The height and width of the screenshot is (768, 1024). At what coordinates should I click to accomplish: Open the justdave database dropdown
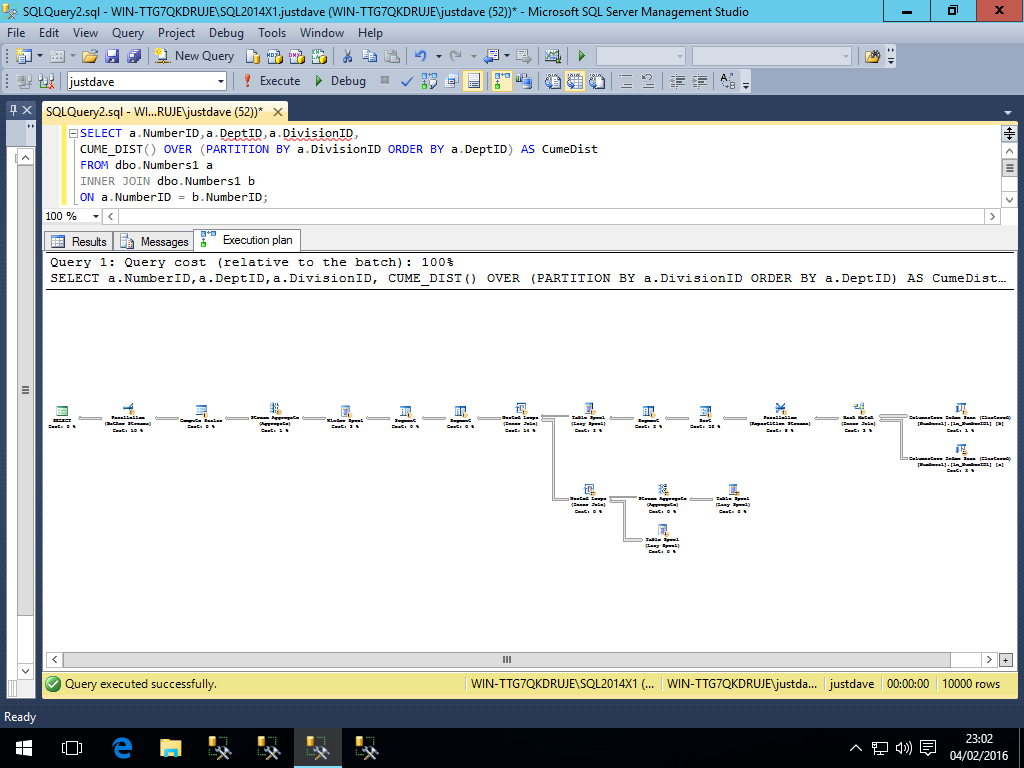(218, 81)
